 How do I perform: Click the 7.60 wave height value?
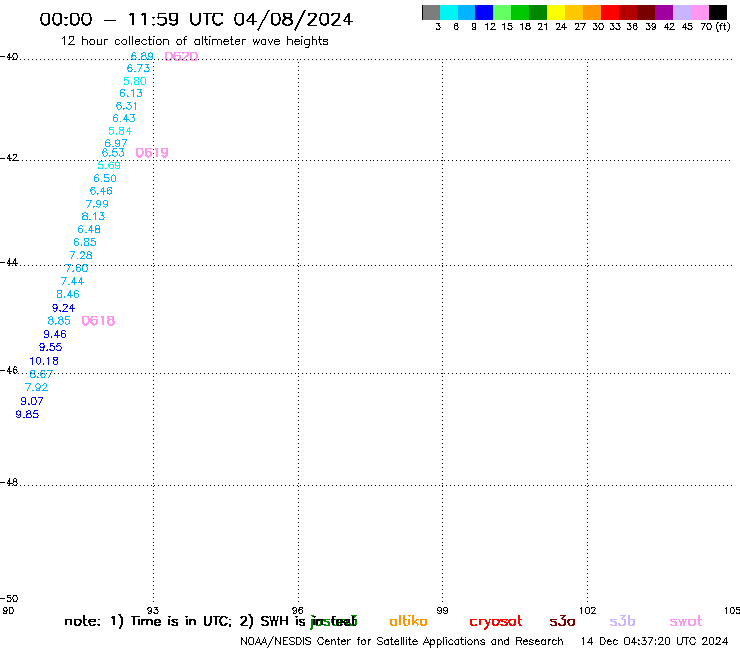(x=76, y=269)
